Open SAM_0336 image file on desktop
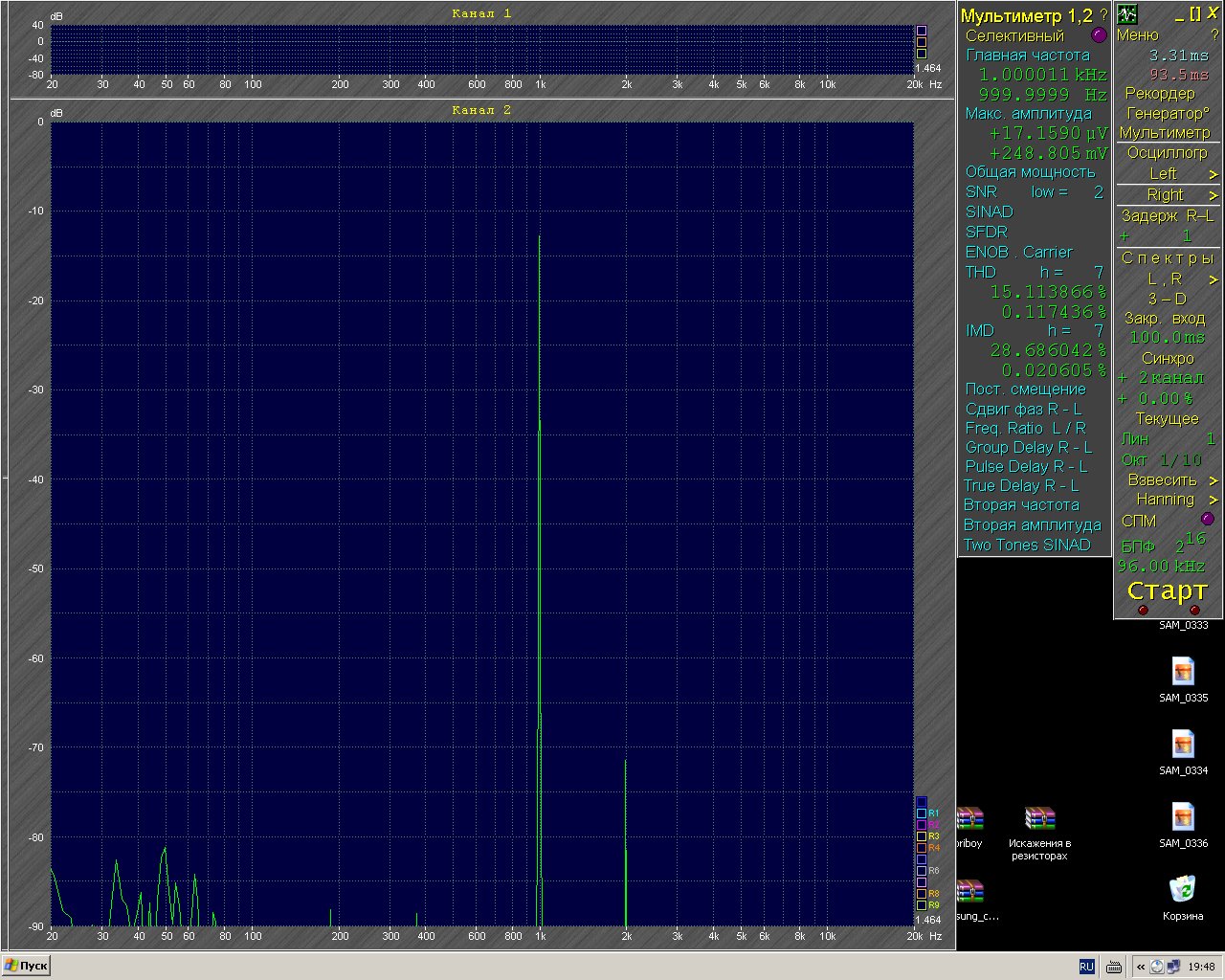1225x980 pixels. click(x=1183, y=825)
